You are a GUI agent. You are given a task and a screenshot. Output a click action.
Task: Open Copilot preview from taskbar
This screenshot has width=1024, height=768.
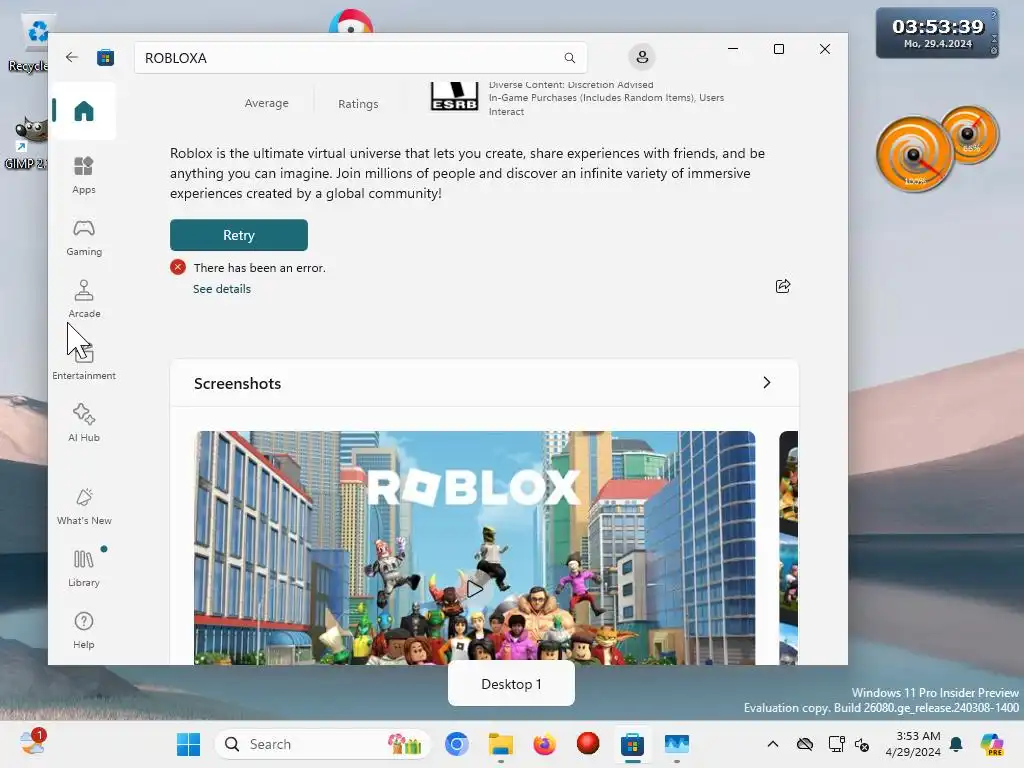coord(991,744)
